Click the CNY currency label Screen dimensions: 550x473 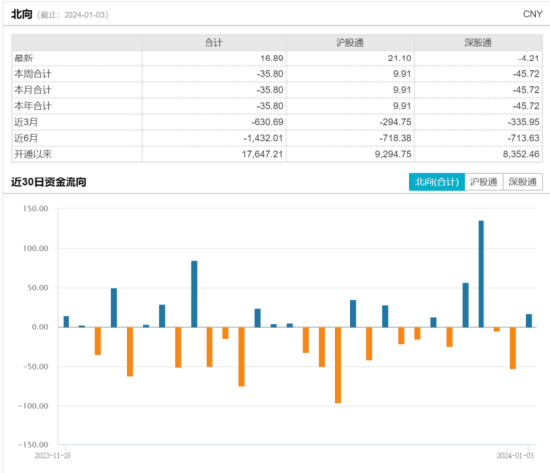[x=532, y=14]
